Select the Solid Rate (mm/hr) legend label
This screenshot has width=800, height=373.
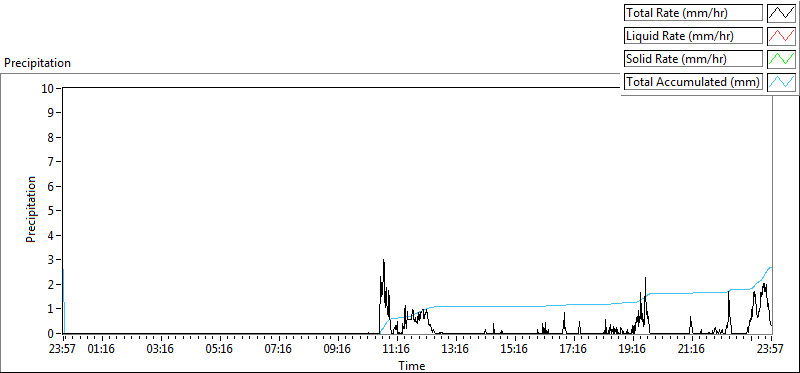[693, 59]
